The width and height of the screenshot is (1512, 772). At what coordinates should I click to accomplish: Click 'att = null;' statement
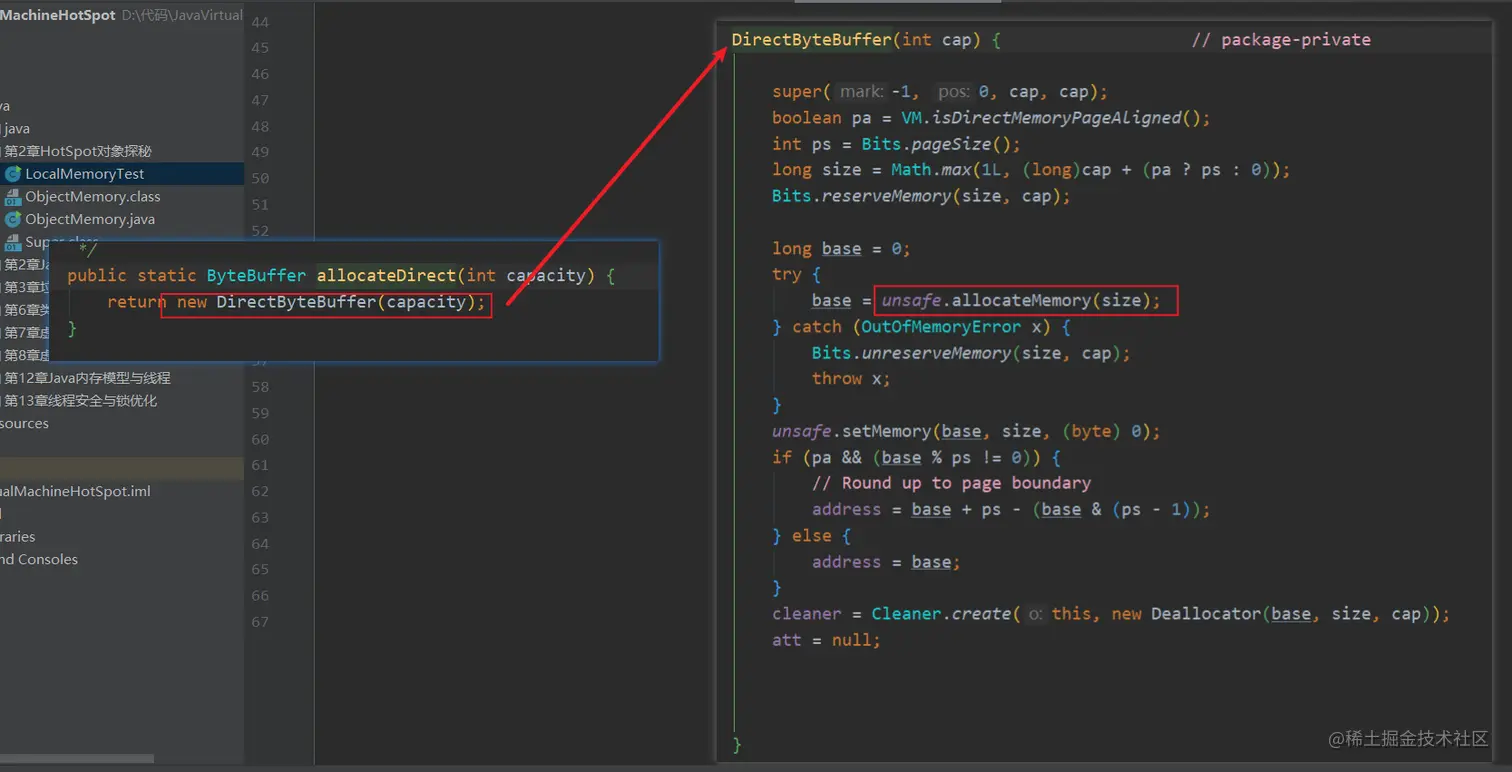(x=826, y=640)
